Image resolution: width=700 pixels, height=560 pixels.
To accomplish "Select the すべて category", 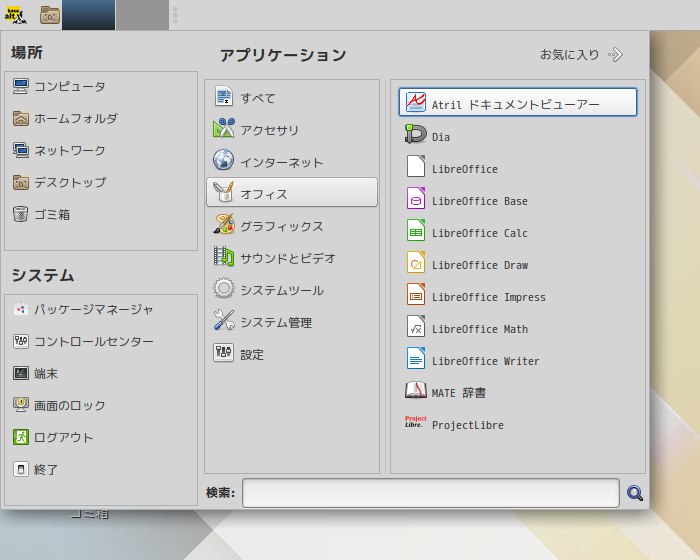I will 292,96.
